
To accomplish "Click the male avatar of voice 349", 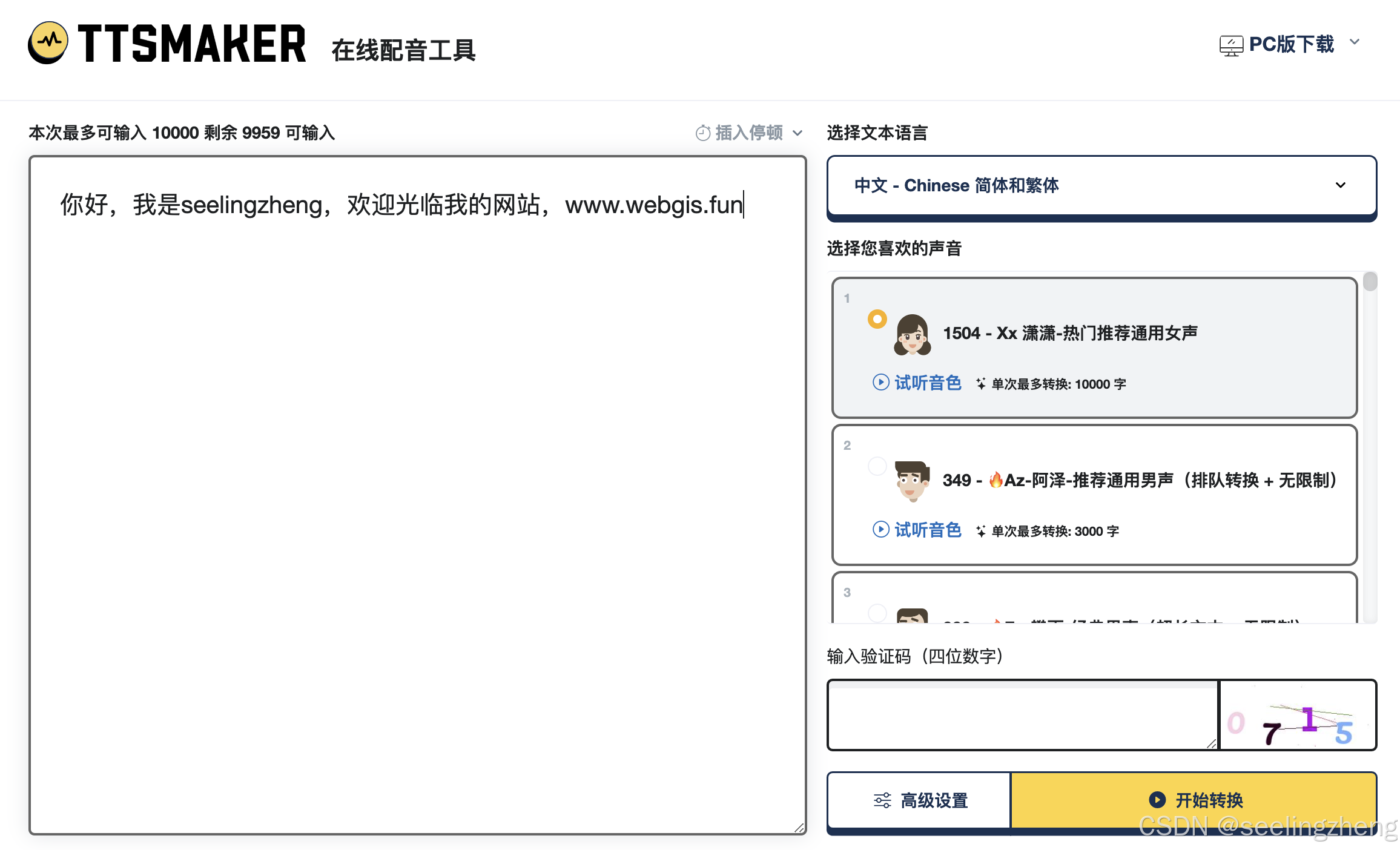I will (x=913, y=481).
